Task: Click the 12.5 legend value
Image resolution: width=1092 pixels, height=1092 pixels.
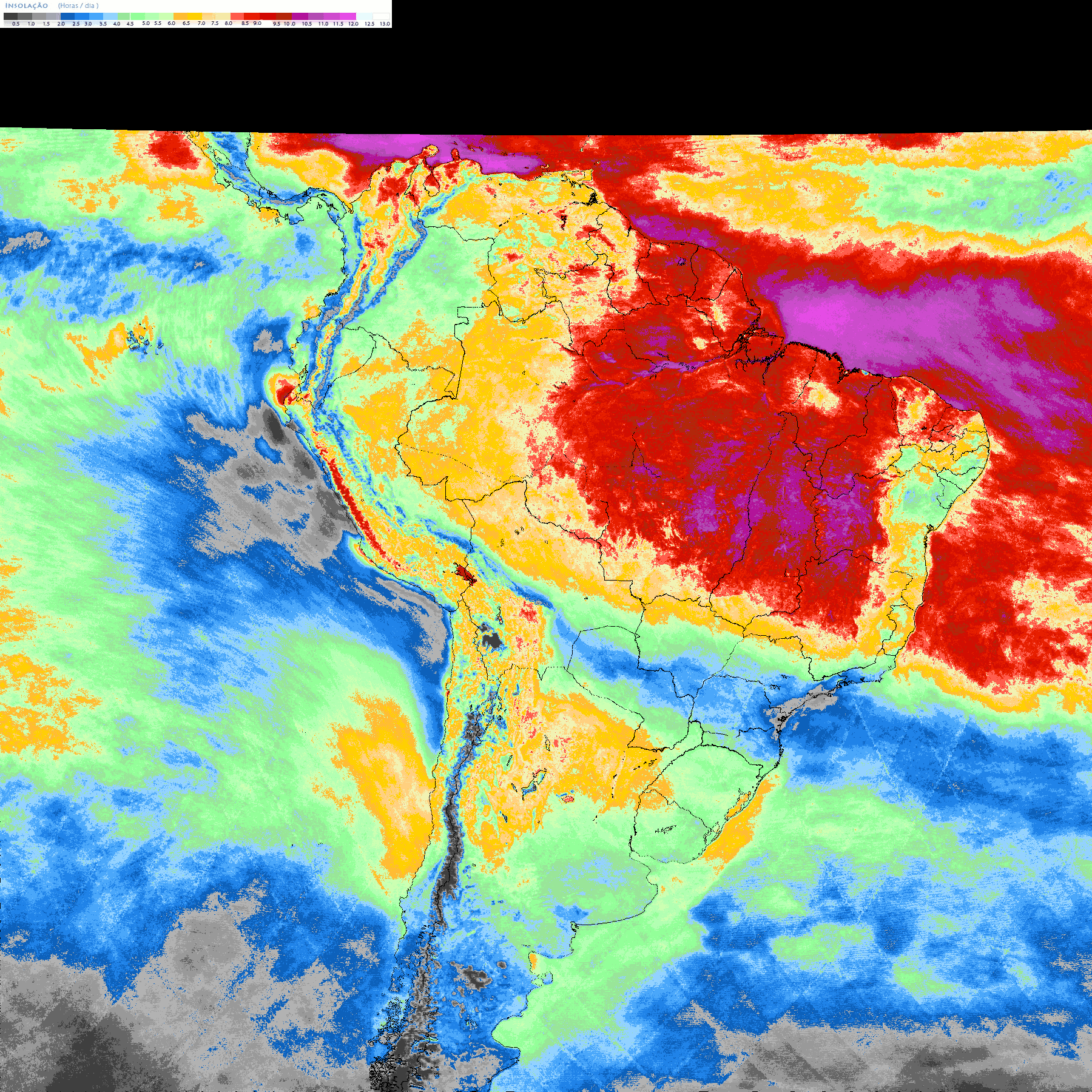Action: (x=369, y=24)
